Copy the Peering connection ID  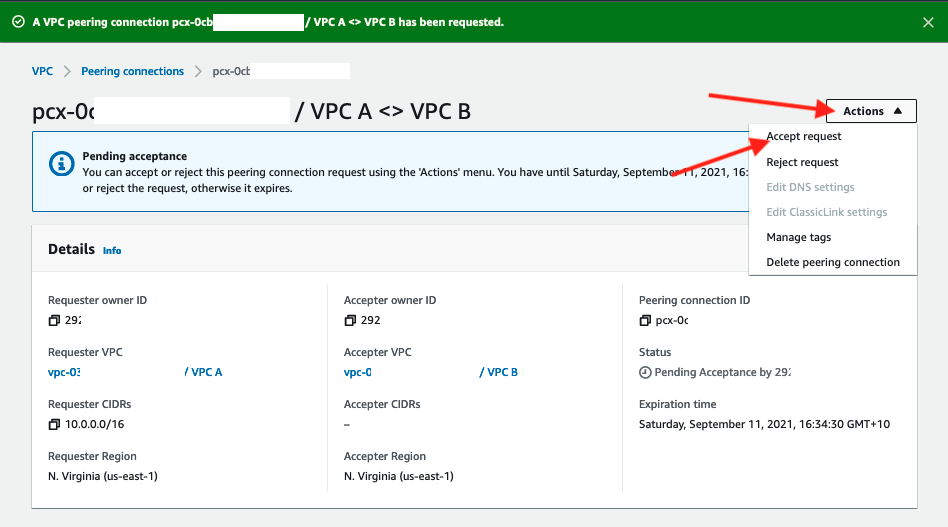point(645,320)
